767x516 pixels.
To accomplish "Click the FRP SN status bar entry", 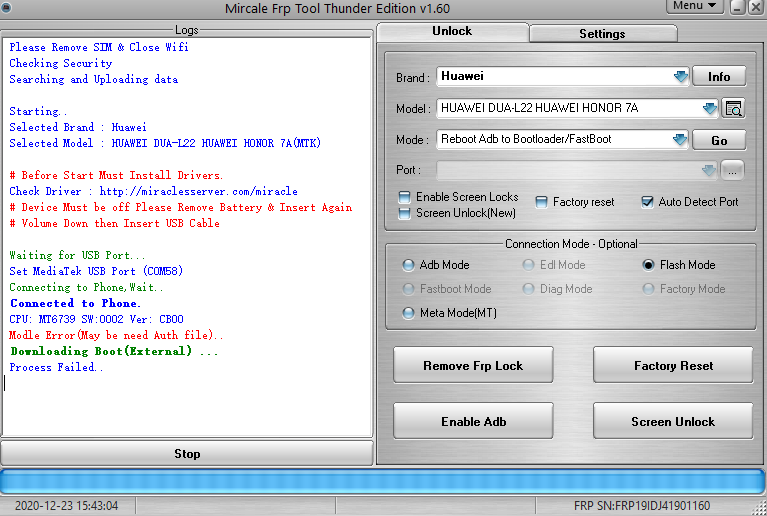I will [x=642, y=506].
